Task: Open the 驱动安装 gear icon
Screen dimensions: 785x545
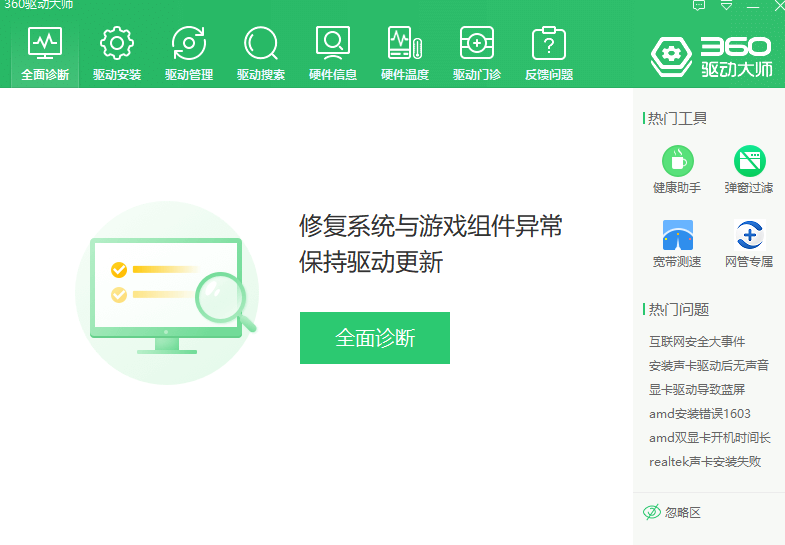Action: click(x=117, y=45)
